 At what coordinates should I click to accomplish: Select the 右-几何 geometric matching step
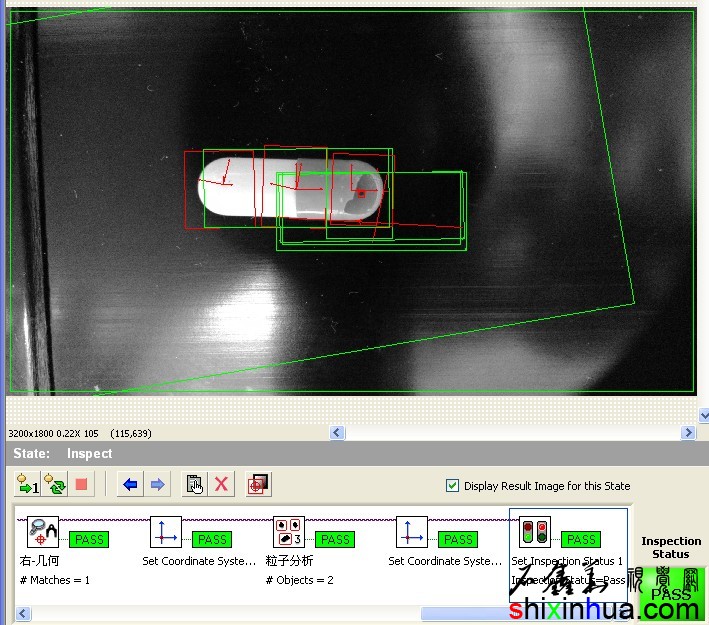pos(43,533)
